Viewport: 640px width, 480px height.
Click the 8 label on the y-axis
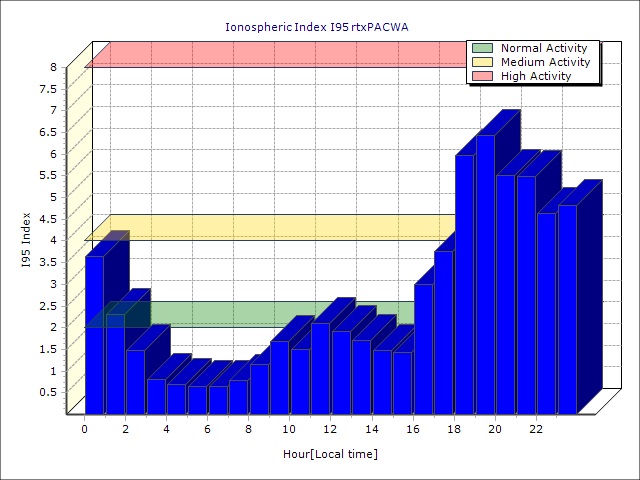point(54,67)
